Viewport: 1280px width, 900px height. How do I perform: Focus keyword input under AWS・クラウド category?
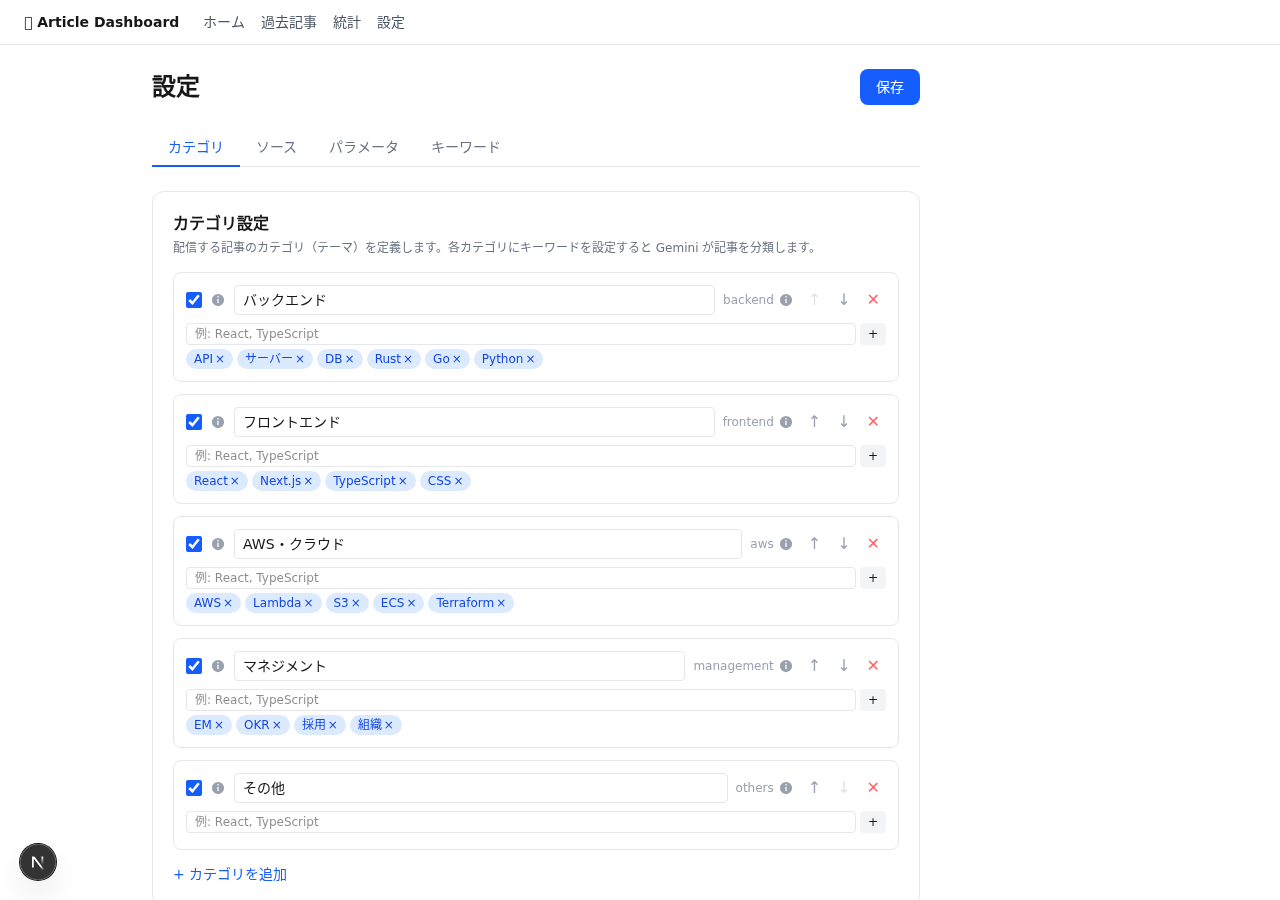521,578
